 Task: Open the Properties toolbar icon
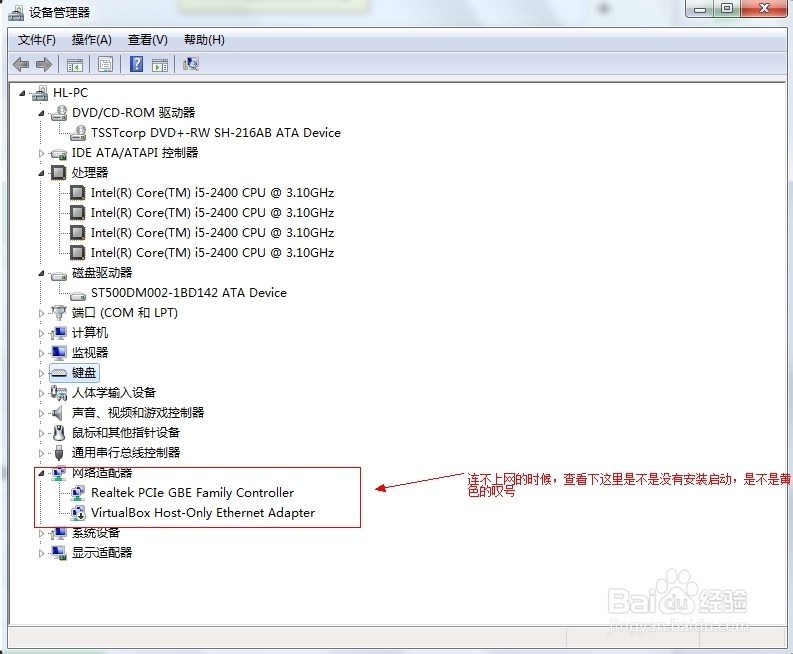(x=105, y=65)
